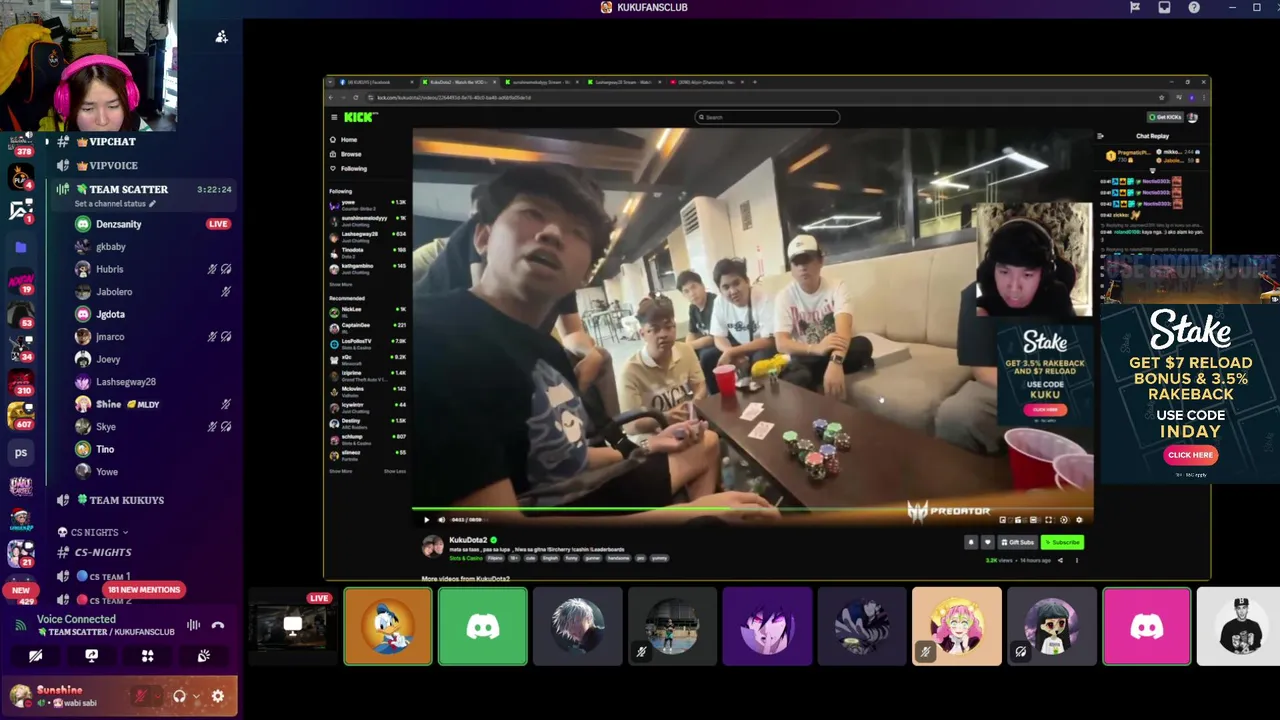Turn on camera in voice panel

click(x=35, y=656)
